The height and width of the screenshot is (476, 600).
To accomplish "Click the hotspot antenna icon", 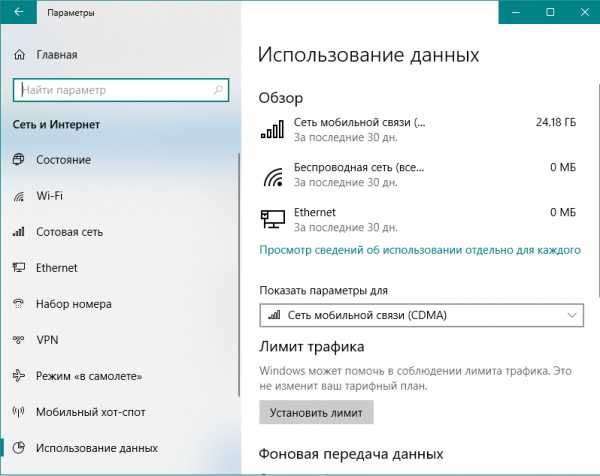I will point(18,412).
